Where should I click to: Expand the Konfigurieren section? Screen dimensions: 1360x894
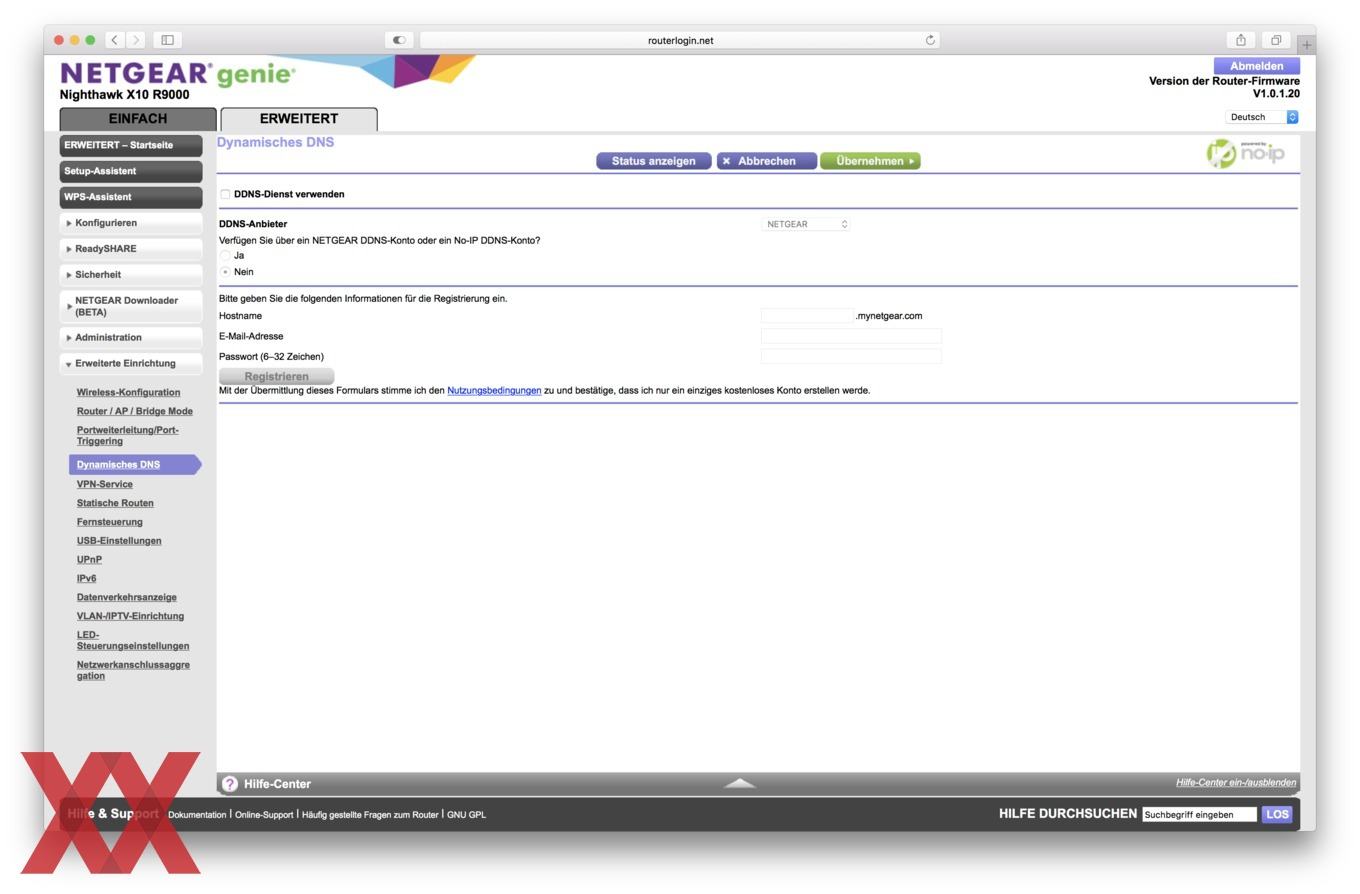tap(132, 223)
